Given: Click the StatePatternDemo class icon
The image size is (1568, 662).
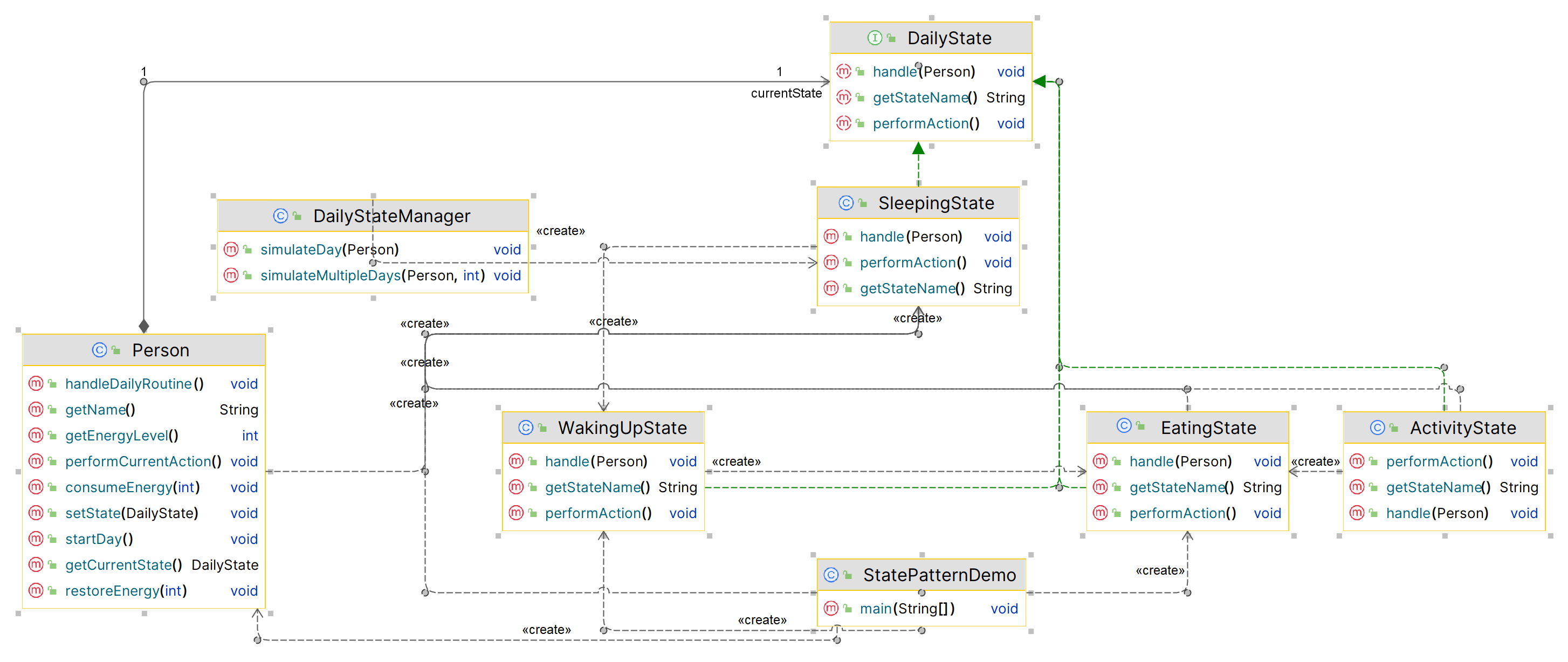Looking at the screenshot, I should [x=831, y=574].
